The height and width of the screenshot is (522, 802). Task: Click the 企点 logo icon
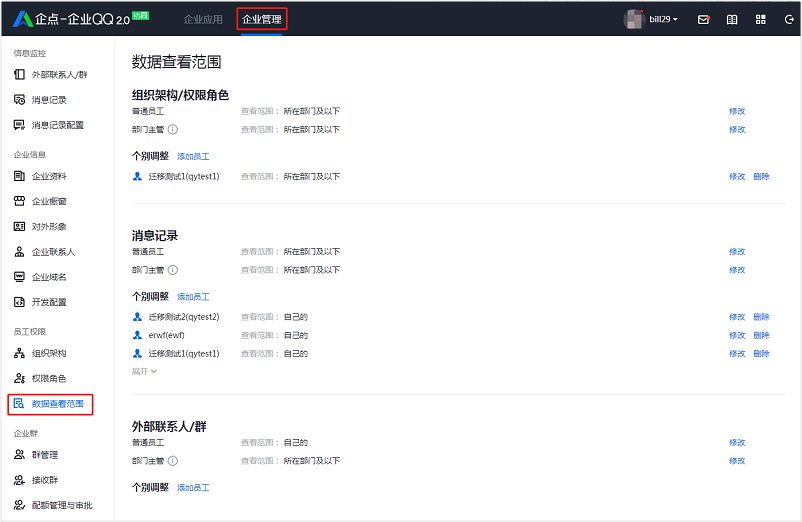23,19
